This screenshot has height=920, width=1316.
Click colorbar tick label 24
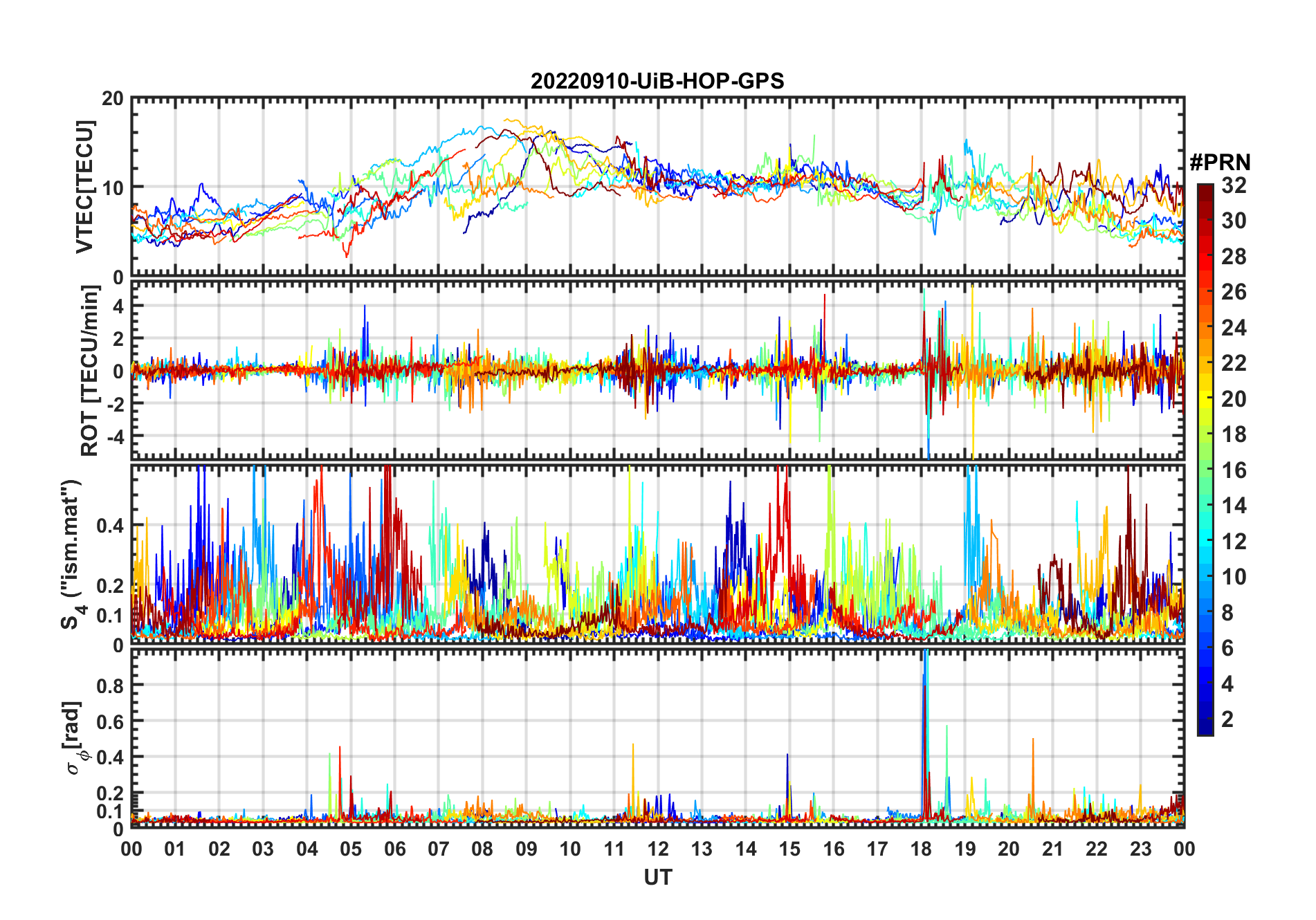1234,328
